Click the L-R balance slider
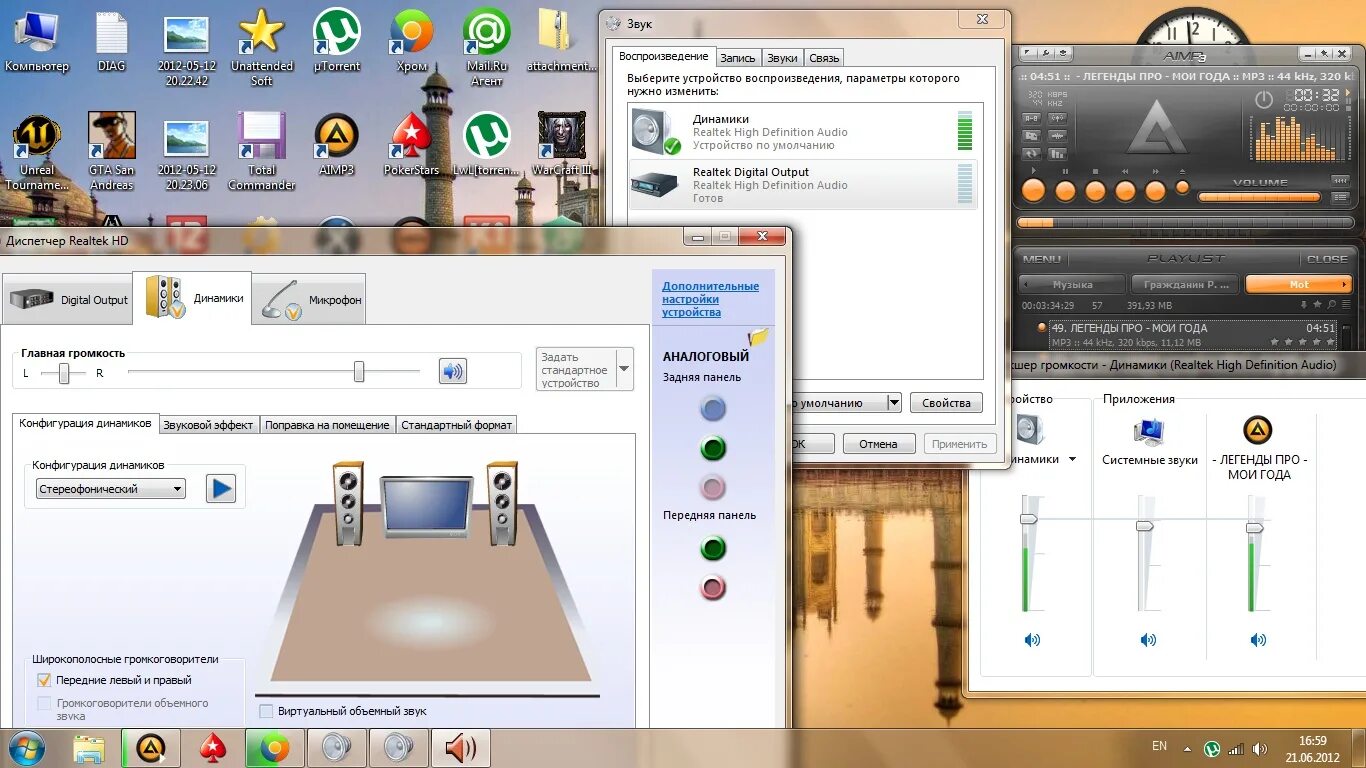Viewport: 1366px width, 768px height. tap(63, 373)
